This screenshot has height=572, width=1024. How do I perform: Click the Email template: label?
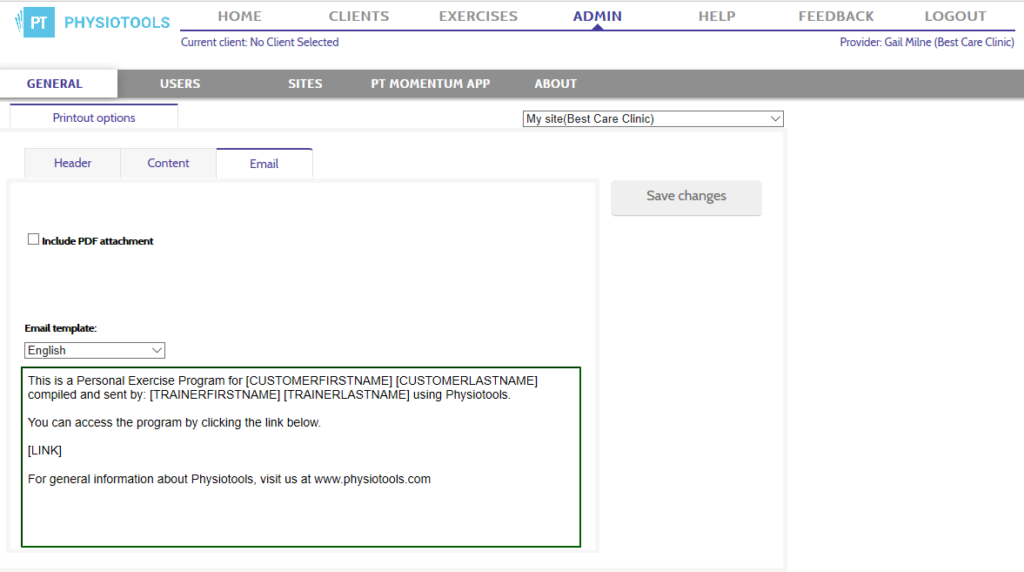[61, 328]
